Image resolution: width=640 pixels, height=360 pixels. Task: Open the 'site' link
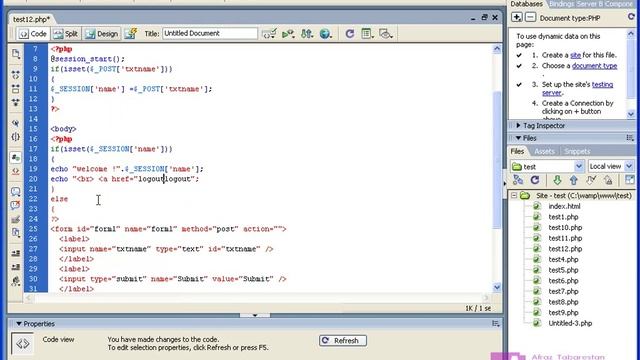tap(576, 55)
